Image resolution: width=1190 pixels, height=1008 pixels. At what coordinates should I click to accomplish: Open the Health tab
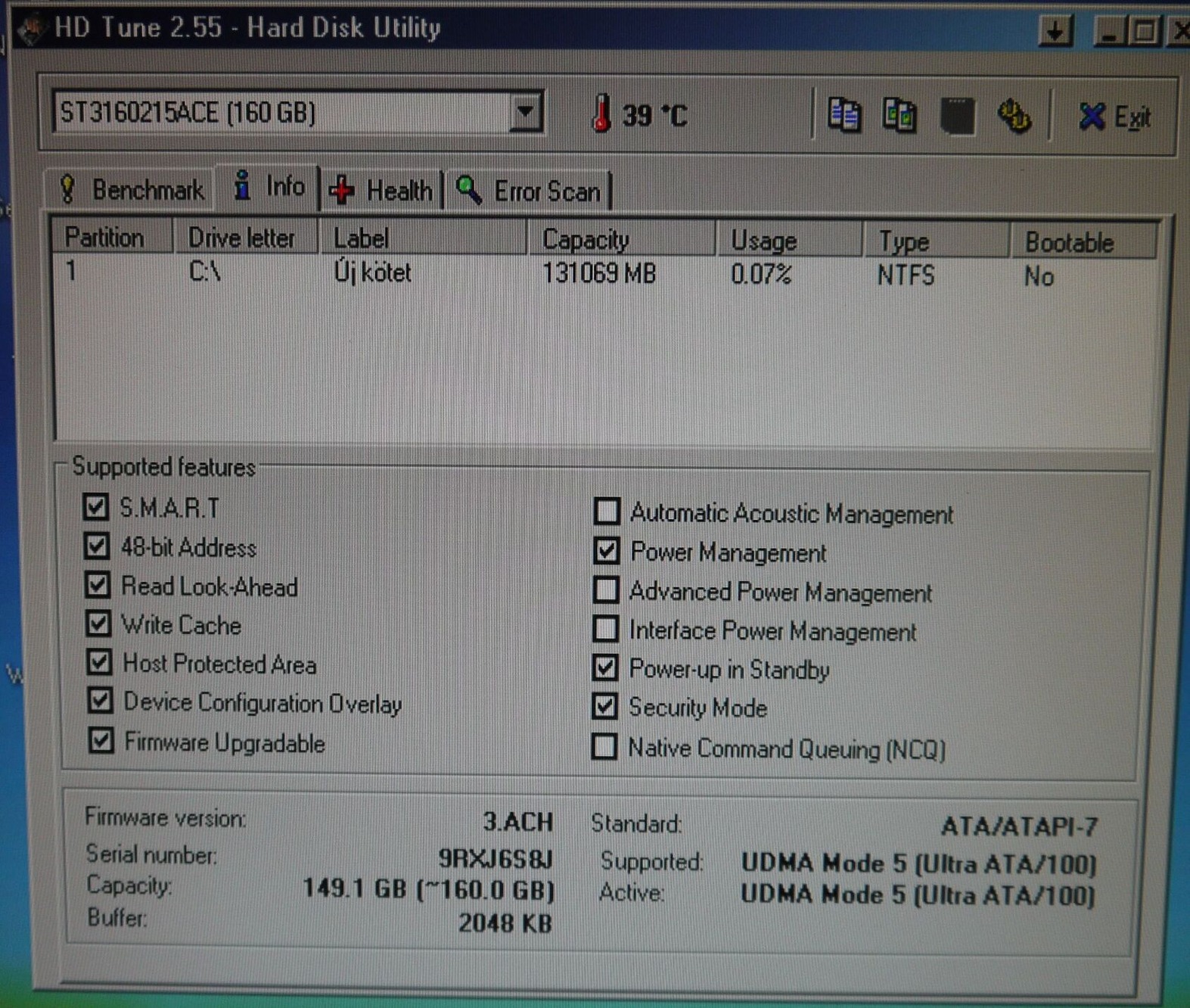tap(382, 191)
